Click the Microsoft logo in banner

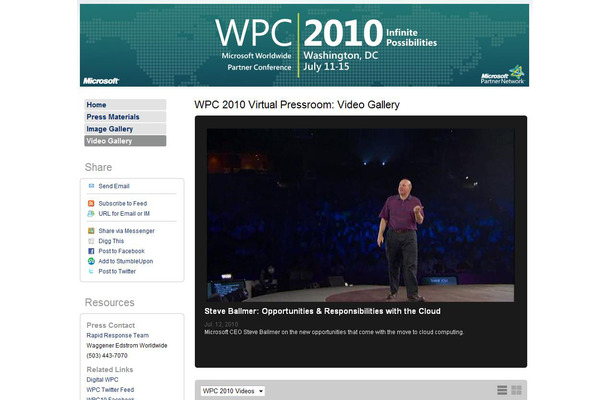point(101,81)
